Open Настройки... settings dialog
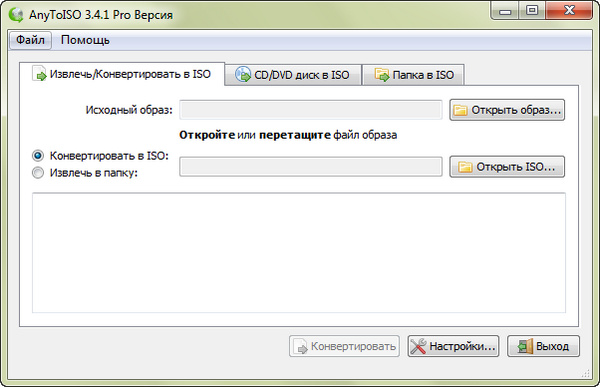 point(453,346)
